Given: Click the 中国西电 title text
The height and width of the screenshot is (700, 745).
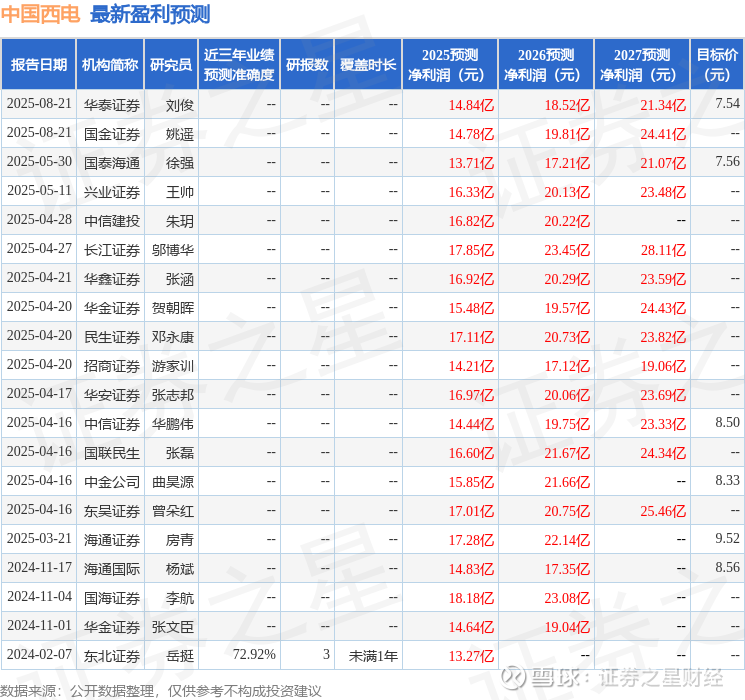Looking at the screenshot, I should click(x=40, y=14).
